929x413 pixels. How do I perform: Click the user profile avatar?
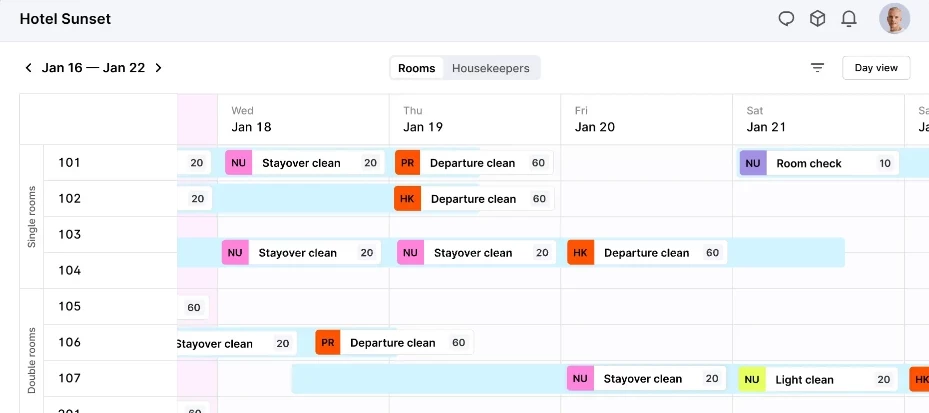point(894,18)
